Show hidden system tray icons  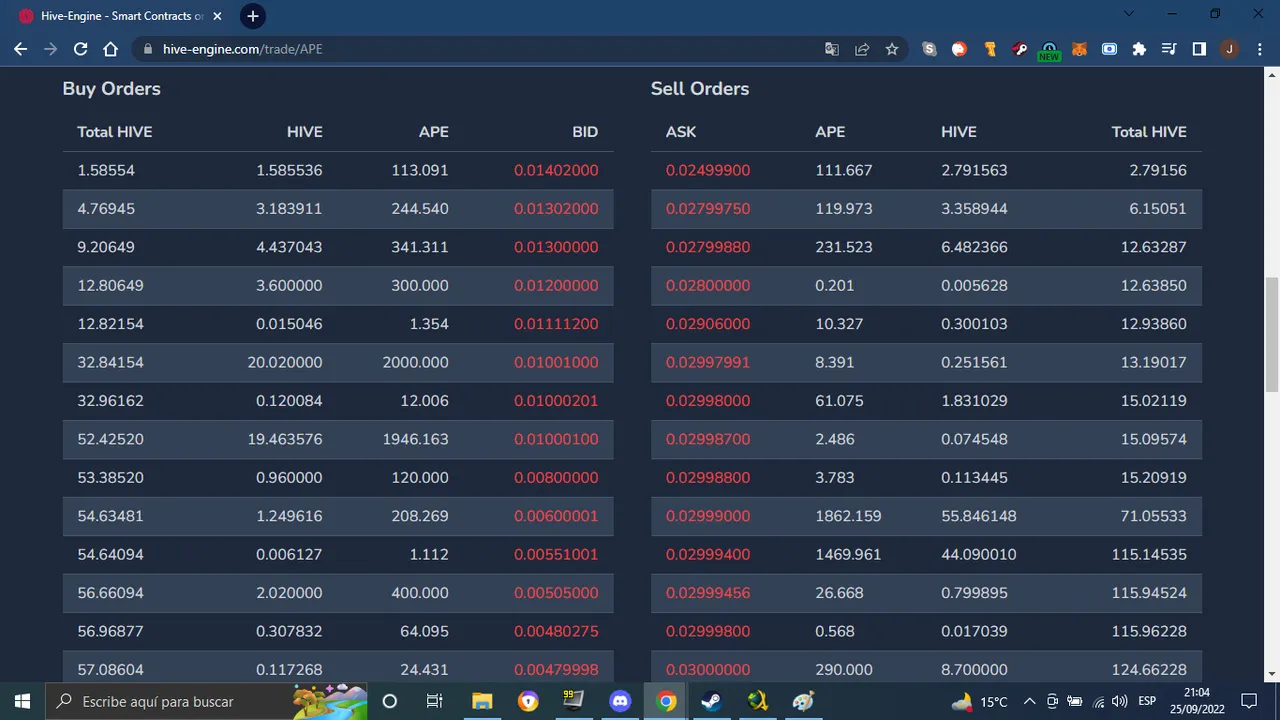(1029, 701)
